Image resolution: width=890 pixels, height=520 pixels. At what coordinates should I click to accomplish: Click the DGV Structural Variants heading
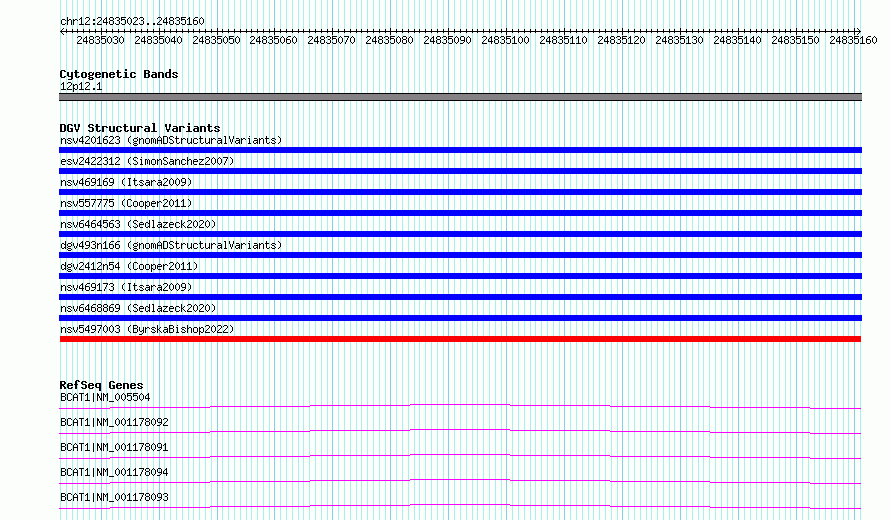(140, 128)
